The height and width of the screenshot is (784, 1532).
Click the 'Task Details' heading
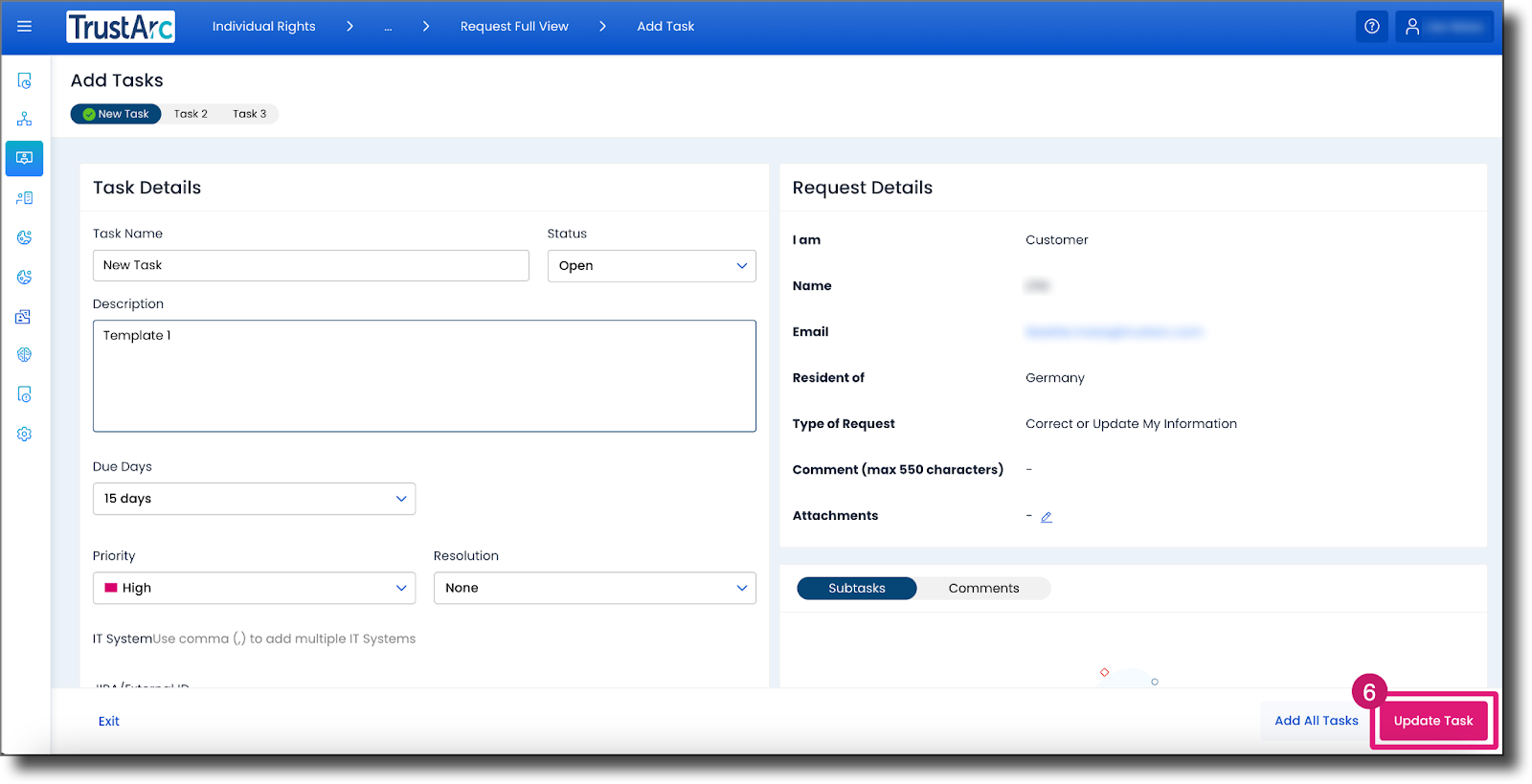pos(147,188)
